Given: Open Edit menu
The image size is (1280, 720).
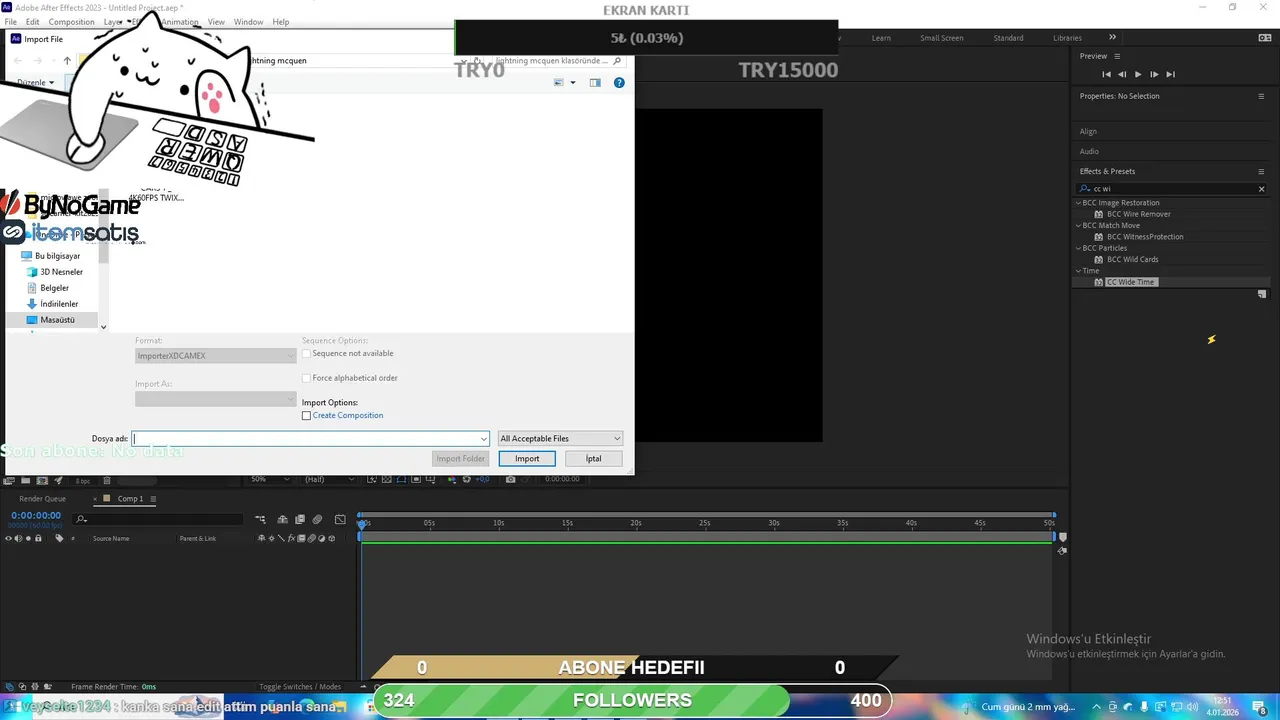Looking at the screenshot, I should (x=33, y=22).
